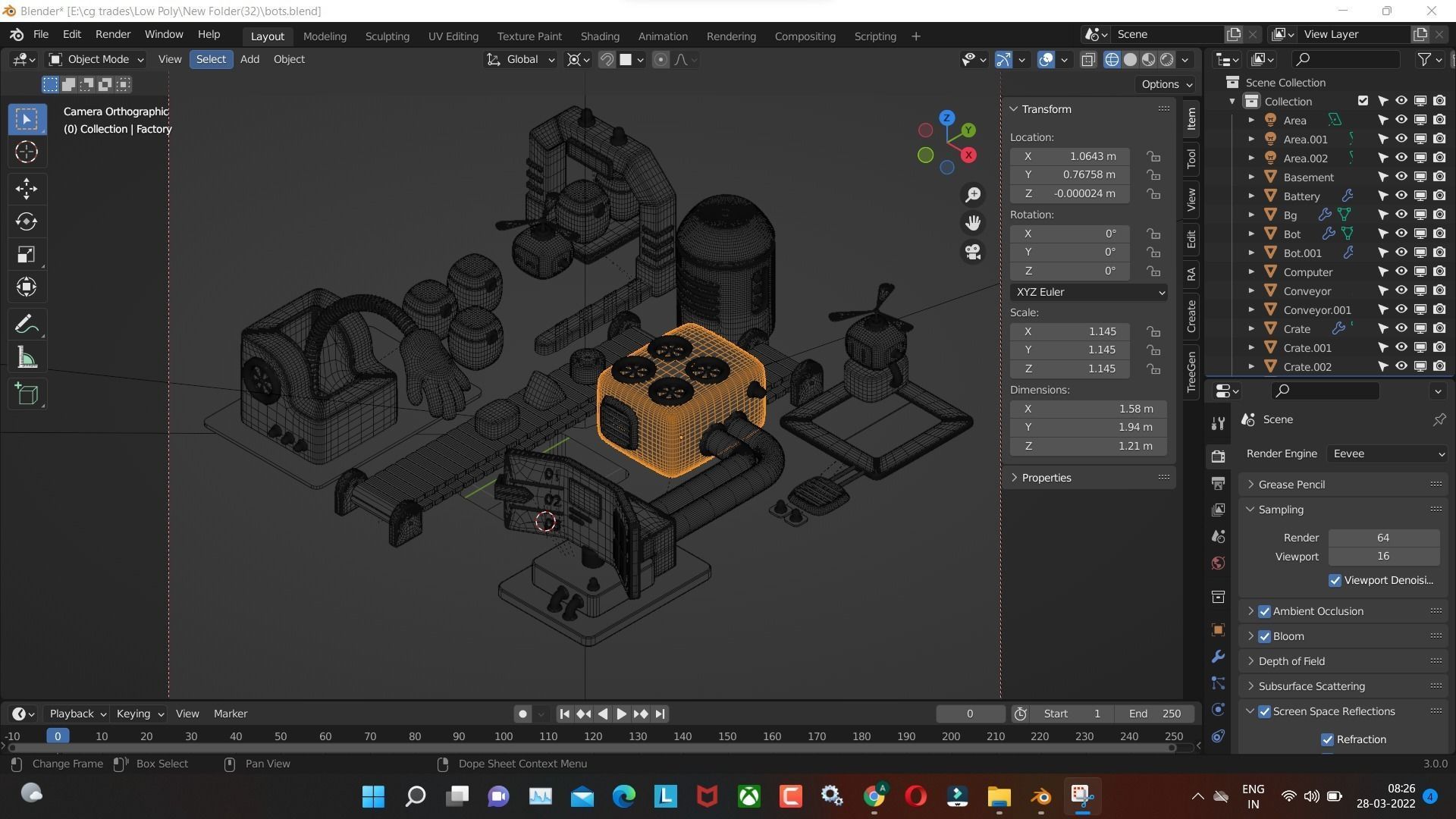Select the Cursor tool in left toolbar
Screen dimensions: 1456x819
point(27,152)
